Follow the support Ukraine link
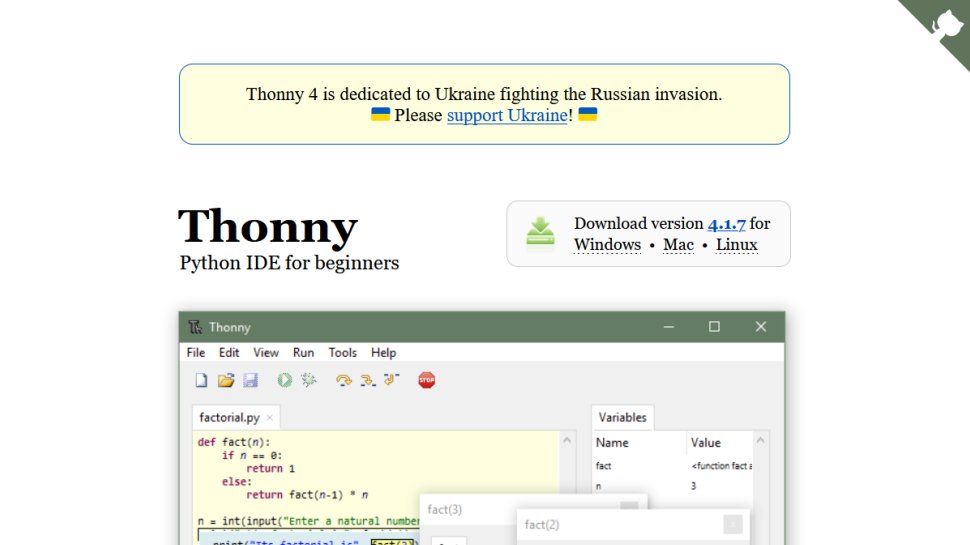This screenshot has height=545, width=970. coord(507,116)
